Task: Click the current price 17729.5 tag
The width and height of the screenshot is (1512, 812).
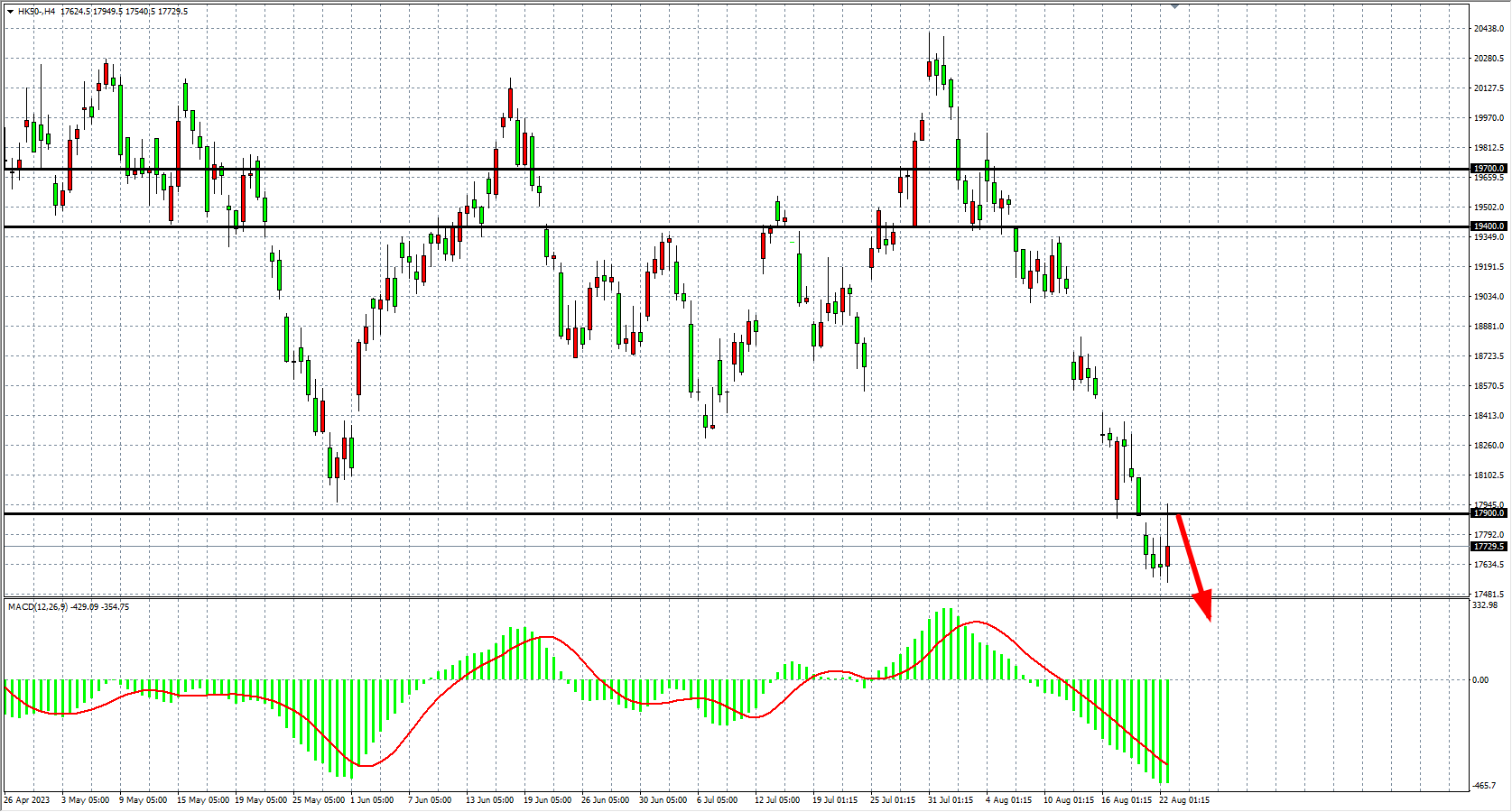Action: tap(1489, 547)
